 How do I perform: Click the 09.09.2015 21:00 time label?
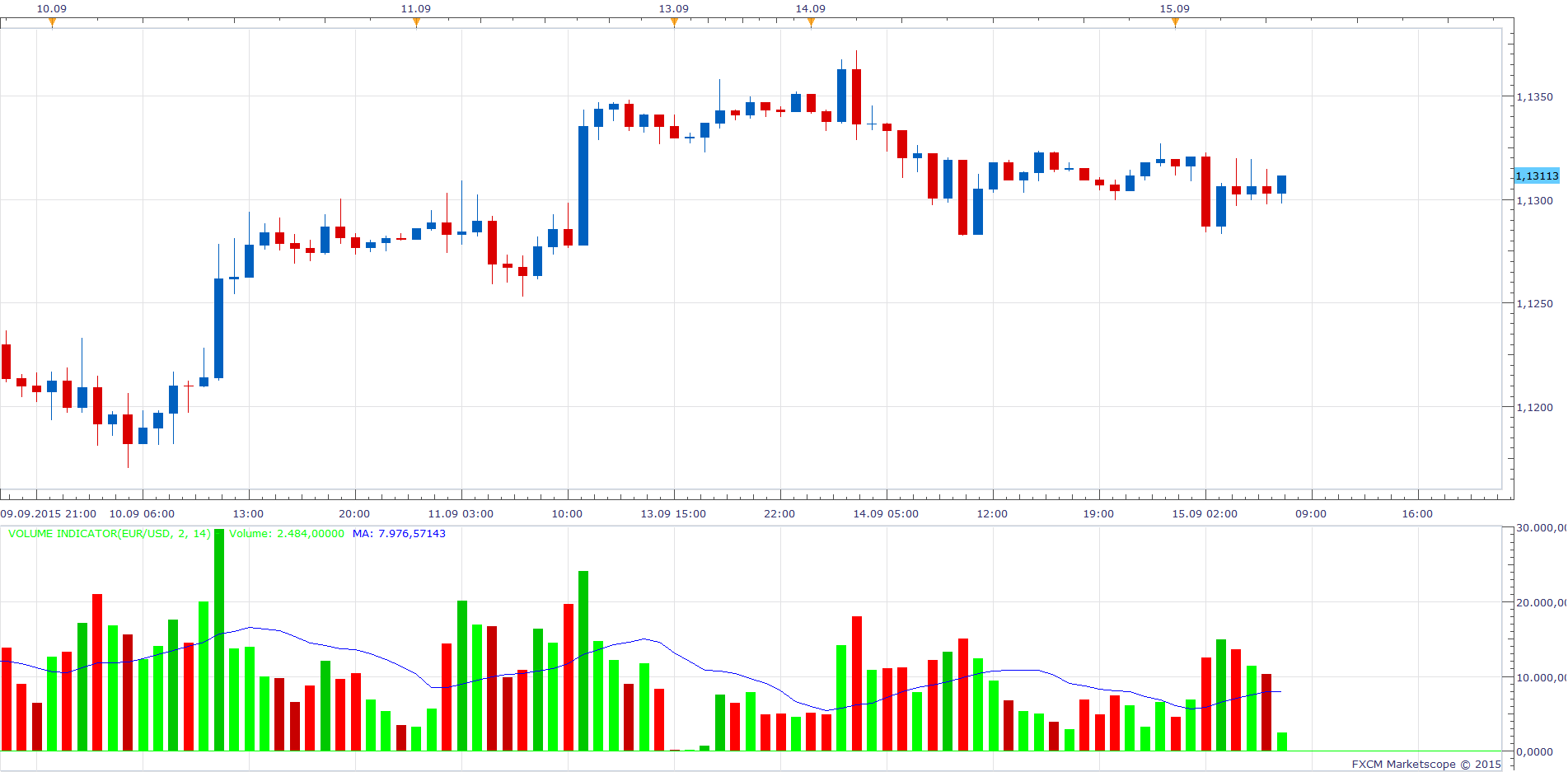[49, 513]
